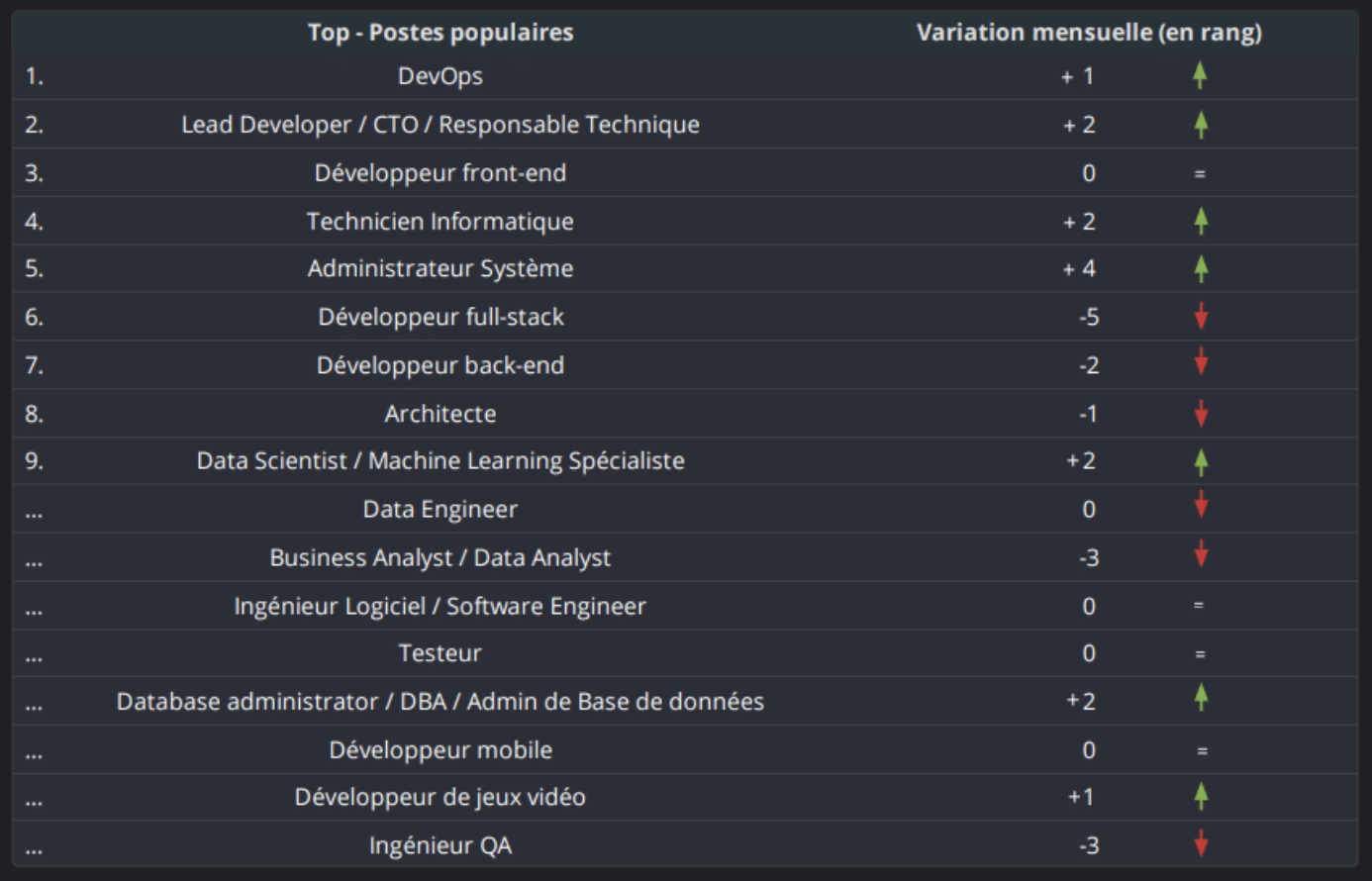Screen dimensions: 1372x881
Task: Click the red arrow in the Data Engineer row
Action: [x=1201, y=505]
